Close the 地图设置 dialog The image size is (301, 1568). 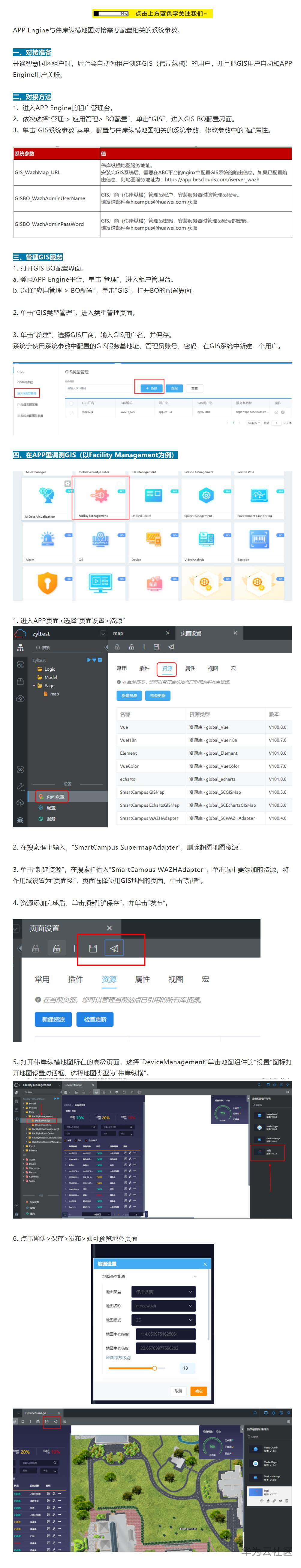point(206,1264)
